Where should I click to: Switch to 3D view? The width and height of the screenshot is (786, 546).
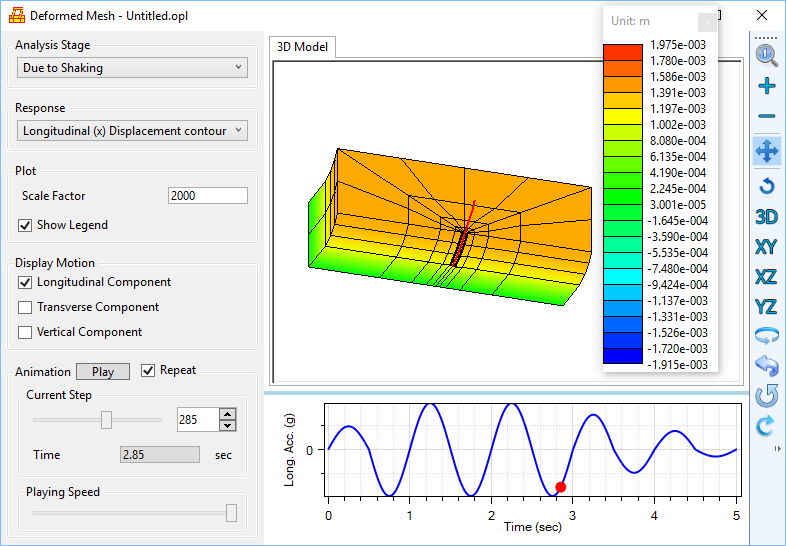[x=767, y=216]
